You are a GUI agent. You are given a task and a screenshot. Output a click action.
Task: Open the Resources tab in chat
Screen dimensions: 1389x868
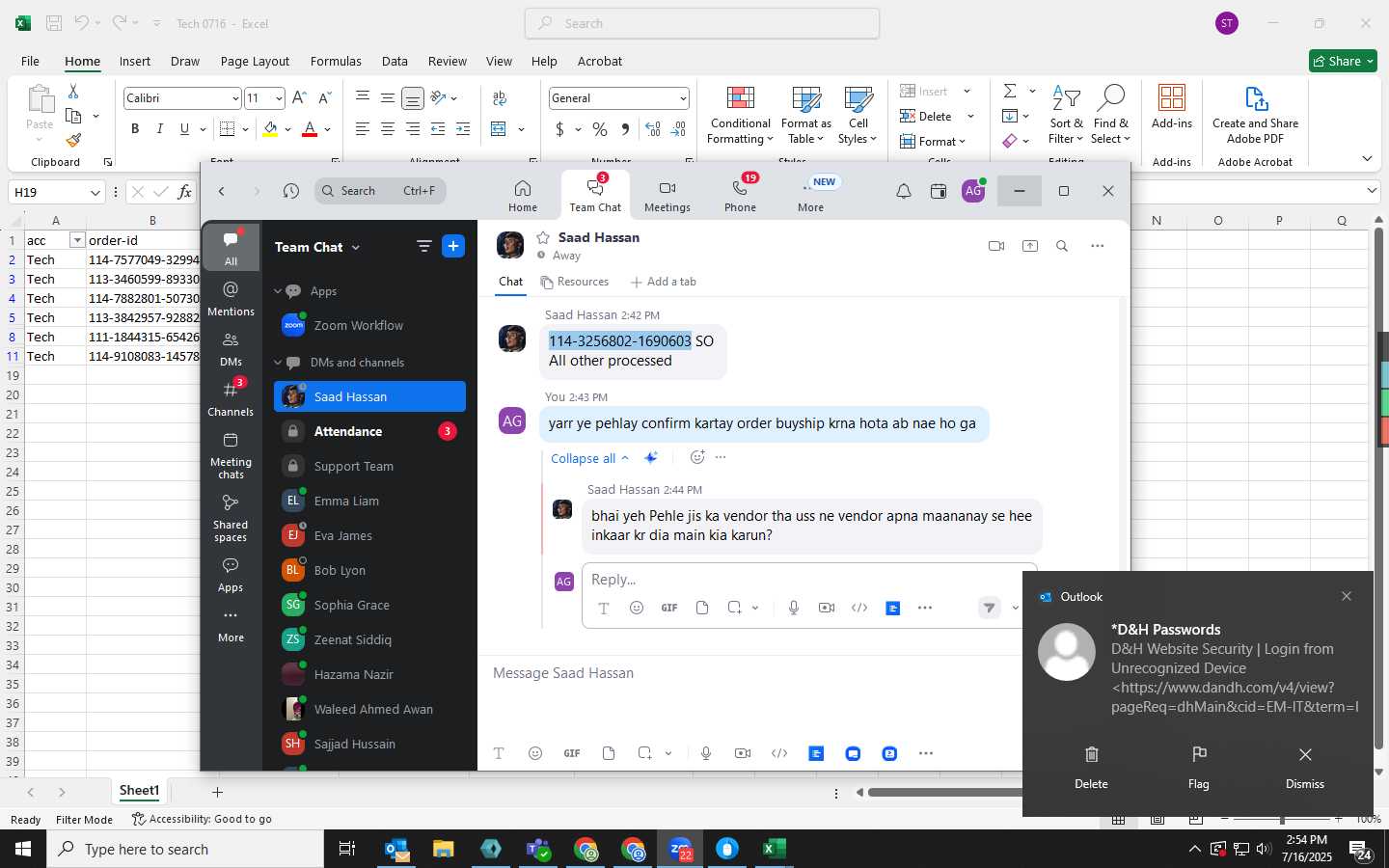pos(575,282)
